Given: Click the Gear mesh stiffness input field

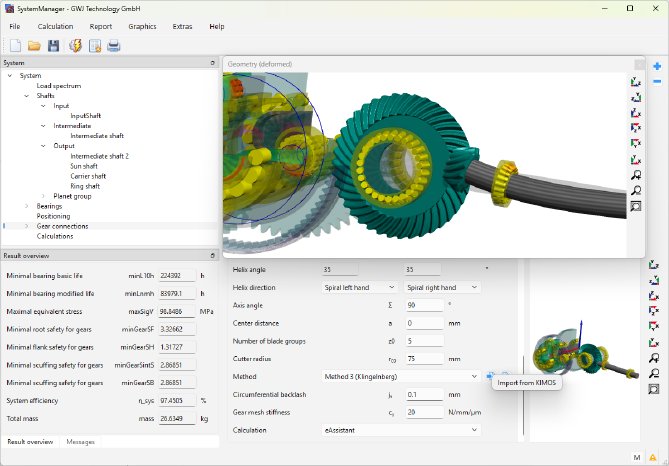Looking at the screenshot, I should [x=424, y=412].
